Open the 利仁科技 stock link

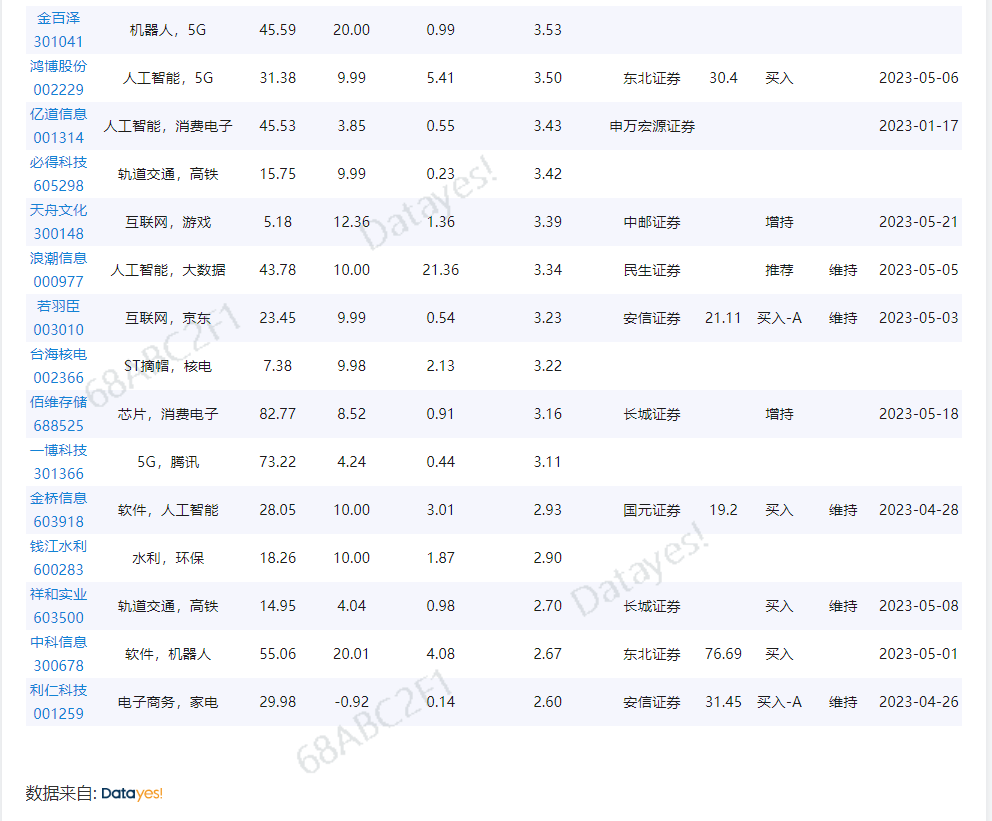click(58, 691)
